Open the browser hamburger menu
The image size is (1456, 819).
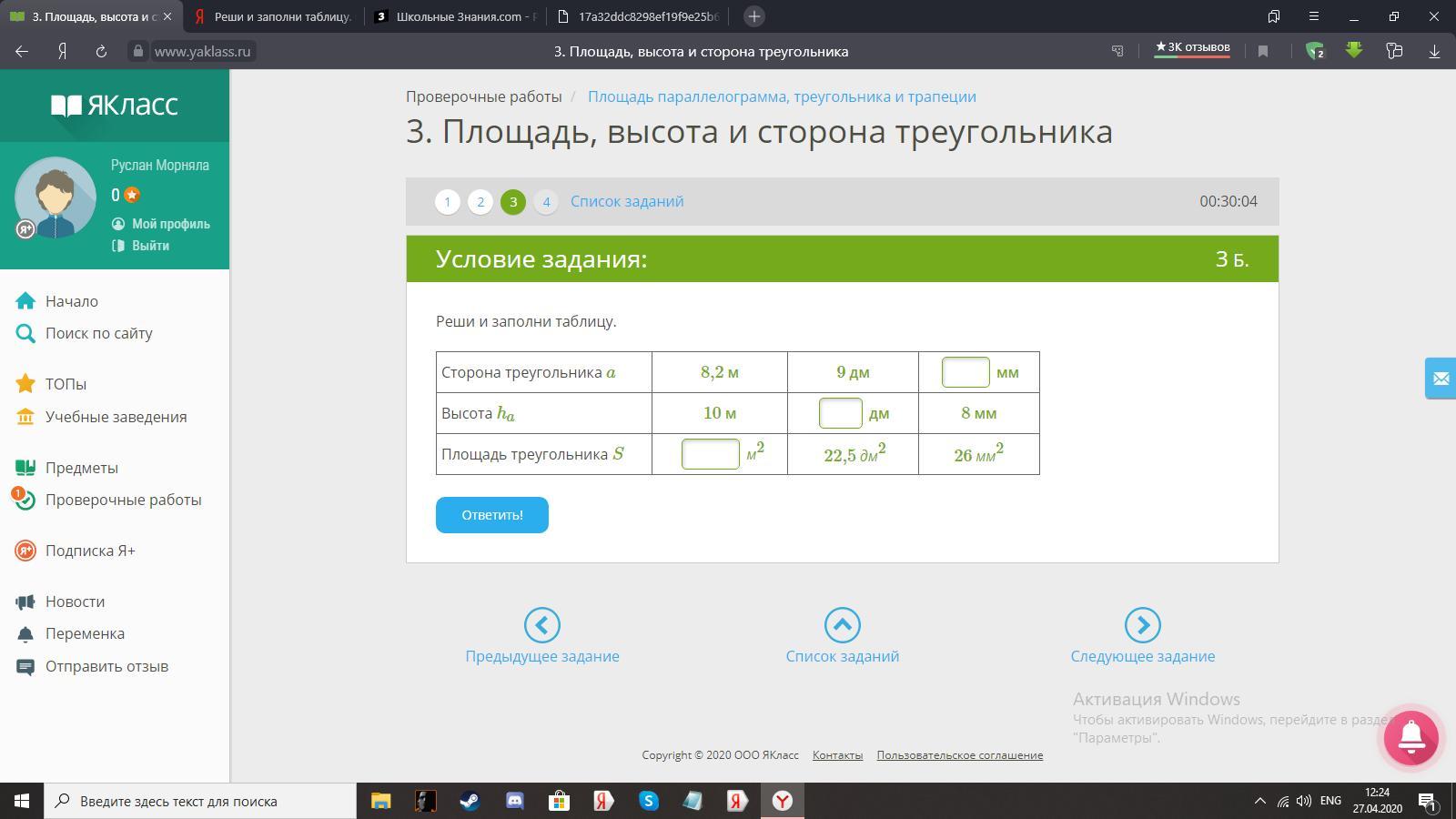coord(1313,16)
